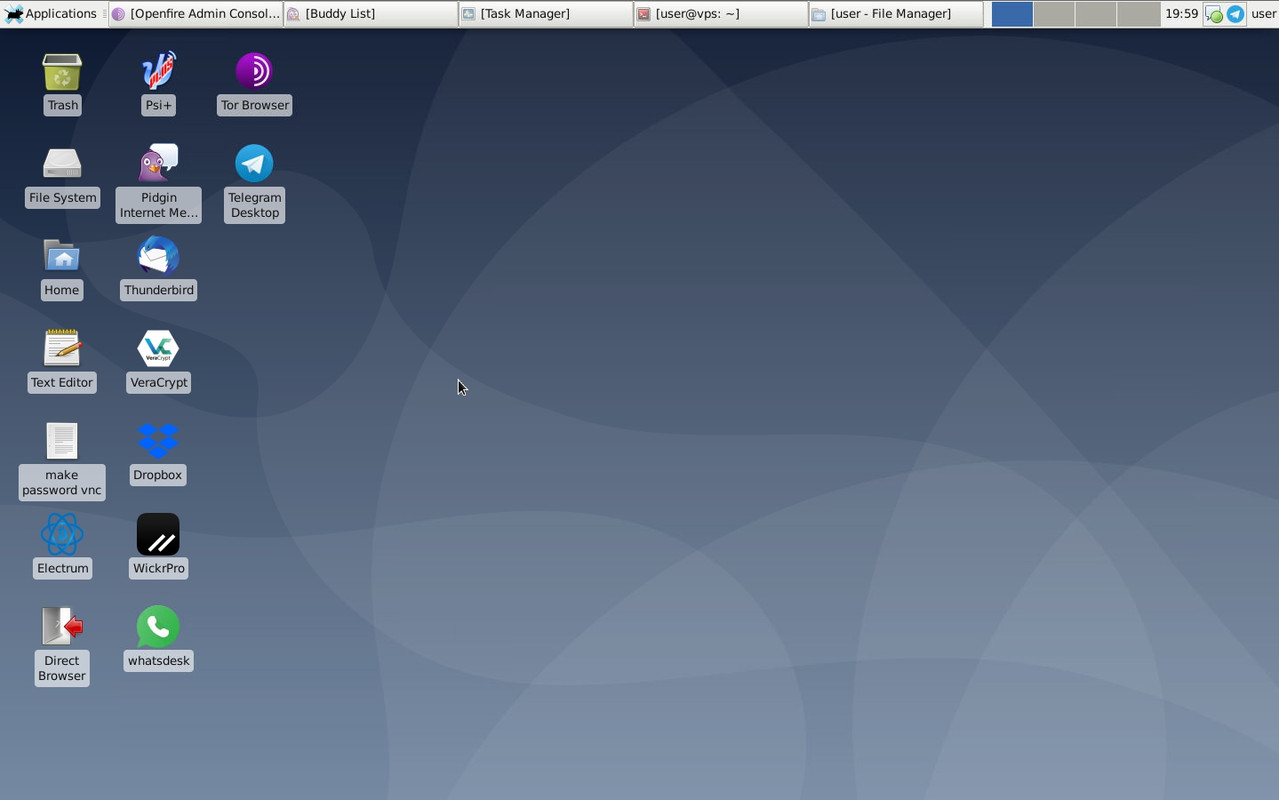Launch WickrPro from desktop

coord(158,535)
